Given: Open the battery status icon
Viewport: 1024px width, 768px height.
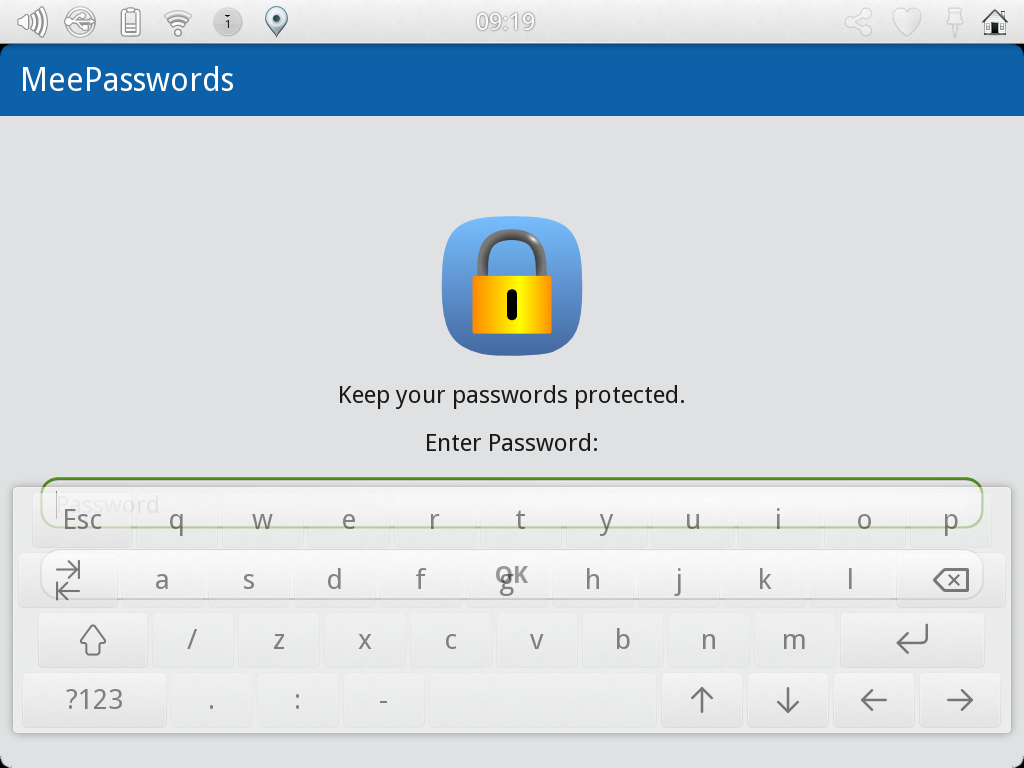Looking at the screenshot, I should [x=130, y=21].
